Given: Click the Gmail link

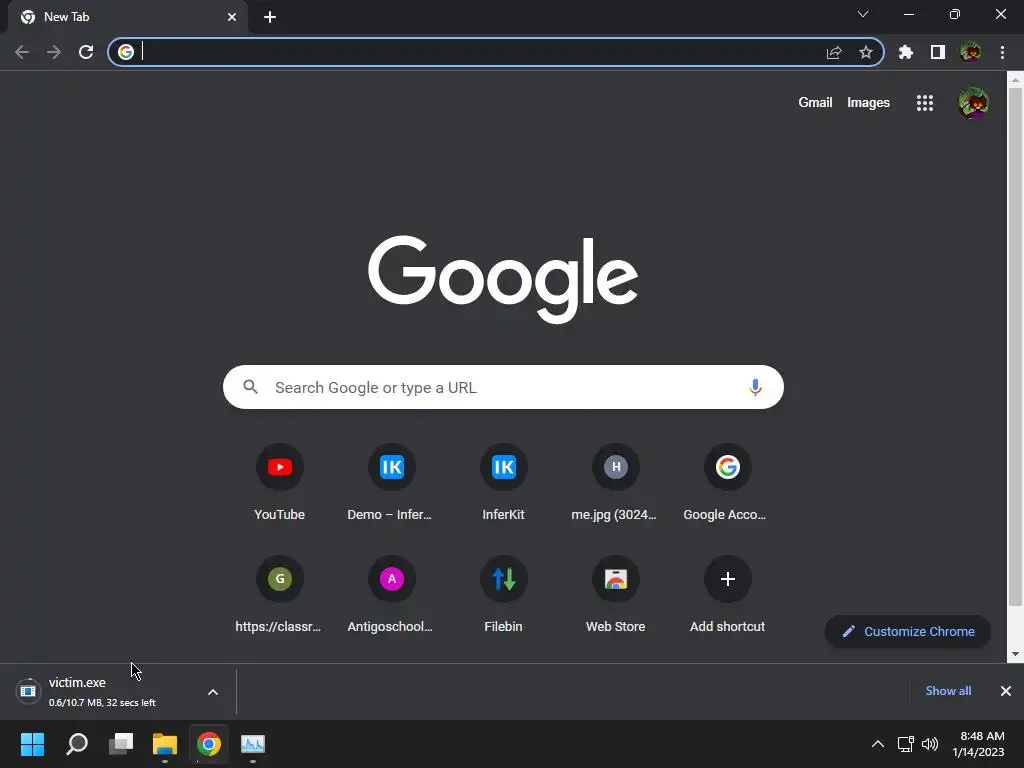Looking at the screenshot, I should [x=815, y=103].
